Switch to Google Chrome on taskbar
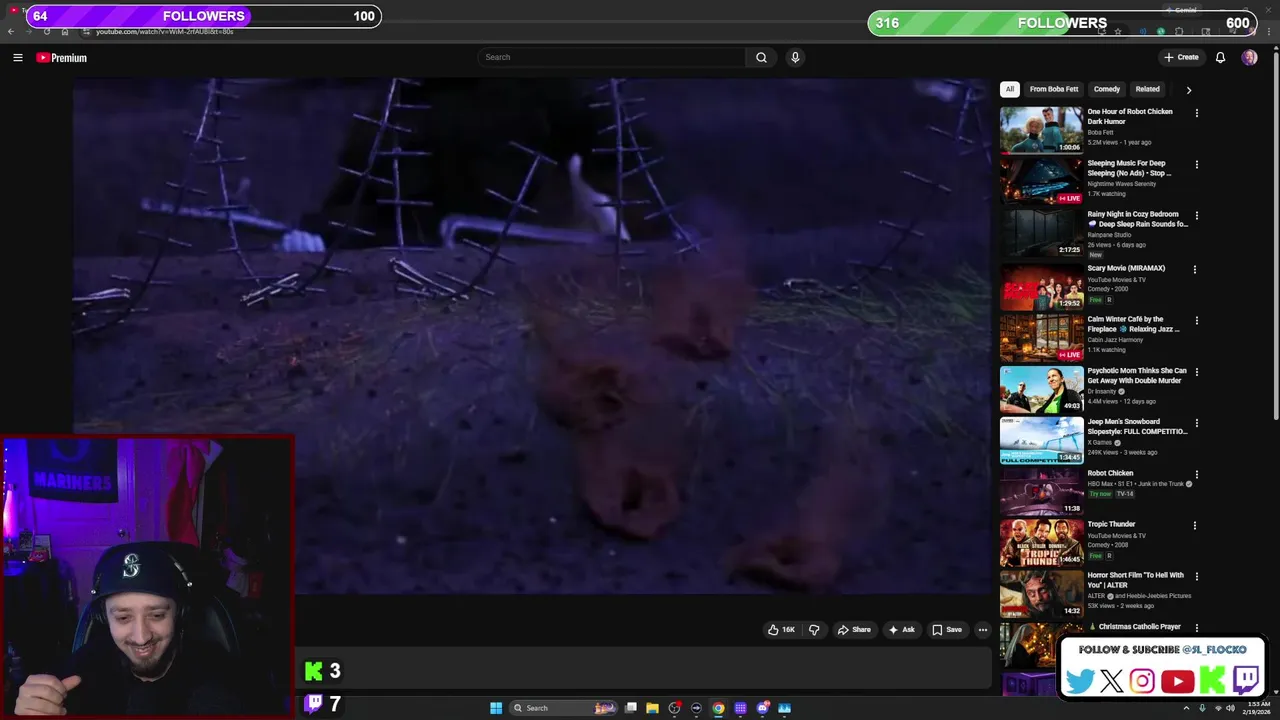Image resolution: width=1280 pixels, height=720 pixels. pos(718,708)
